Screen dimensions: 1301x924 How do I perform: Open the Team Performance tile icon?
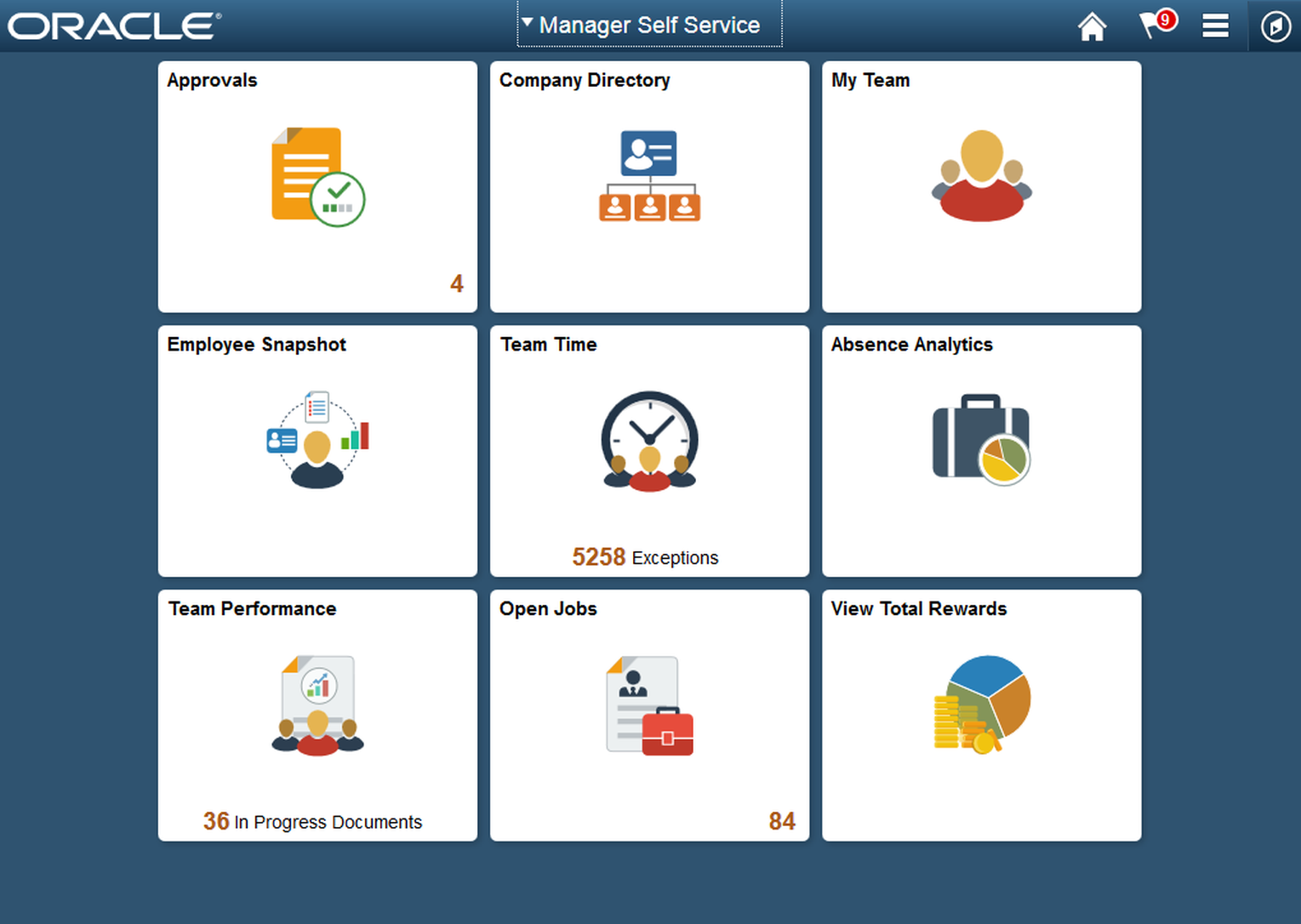pos(317,705)
